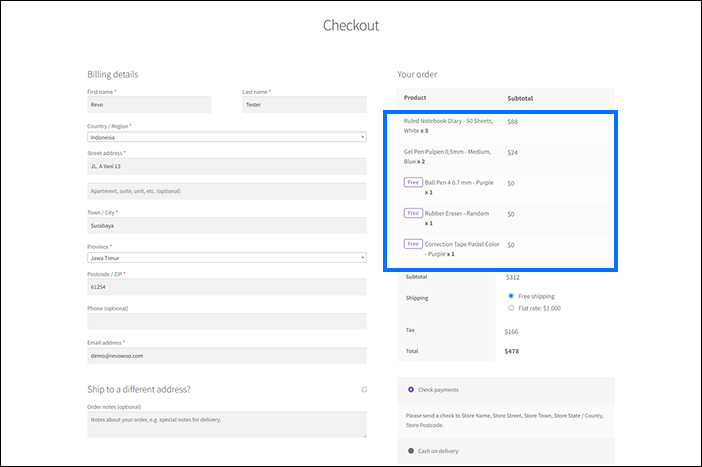Choose Cash on delivery payment
Screen dimensions: 702x467
click(411, 451)
